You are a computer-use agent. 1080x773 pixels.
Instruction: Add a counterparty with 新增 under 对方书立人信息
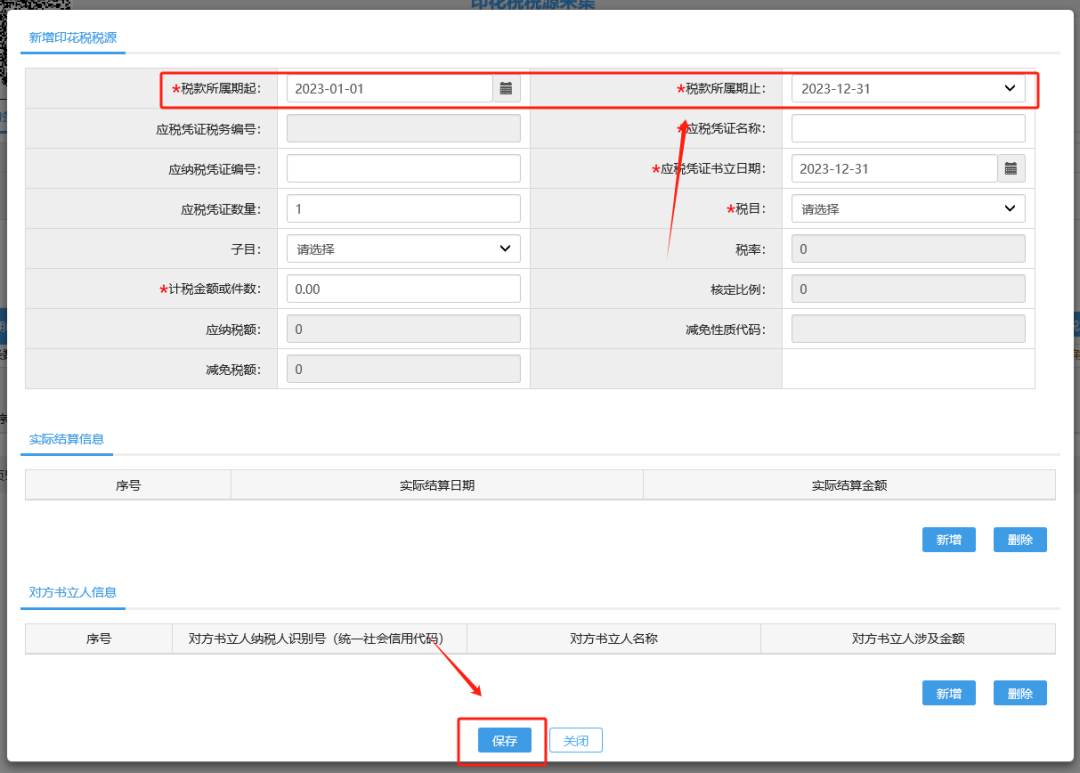click(948, 693)
